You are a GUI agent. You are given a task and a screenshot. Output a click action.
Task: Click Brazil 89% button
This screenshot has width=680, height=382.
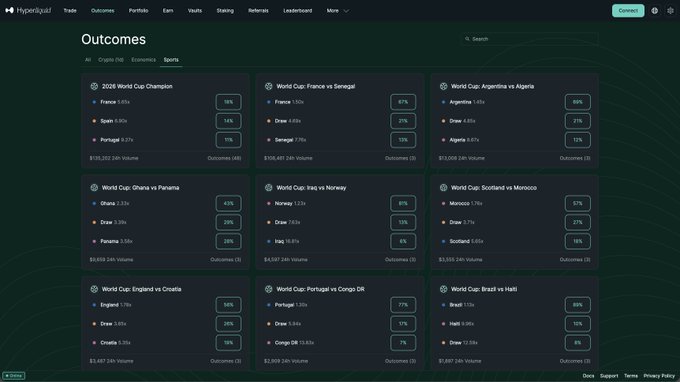578,305
